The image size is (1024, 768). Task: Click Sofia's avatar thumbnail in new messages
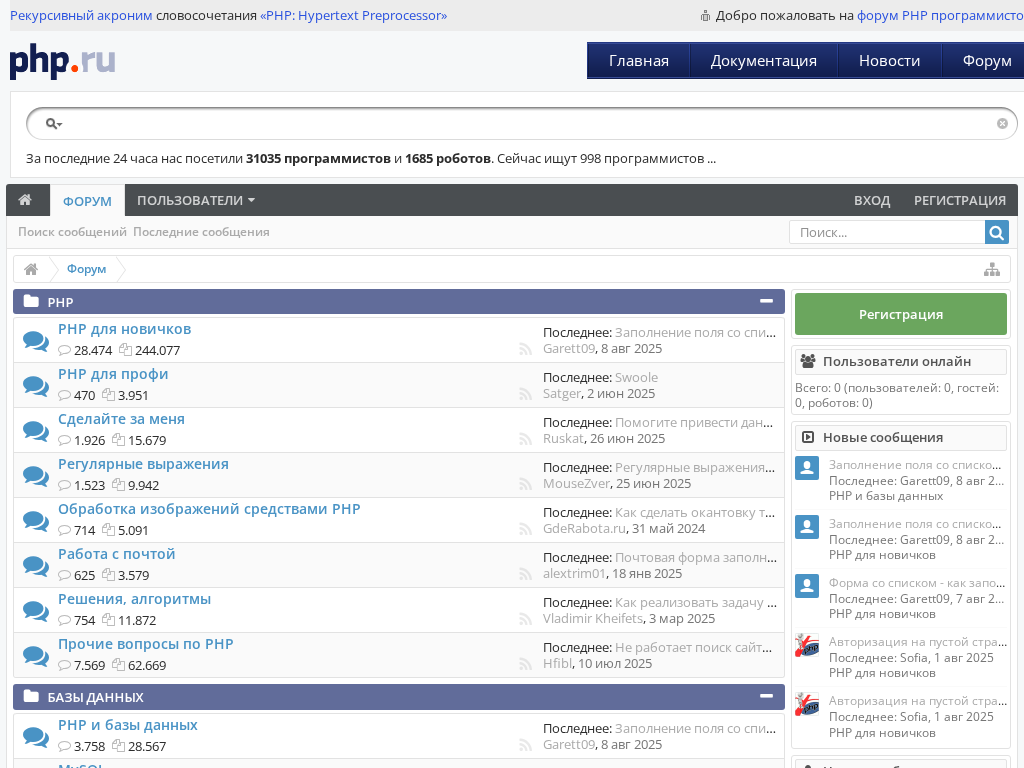[x=806, y=646]
